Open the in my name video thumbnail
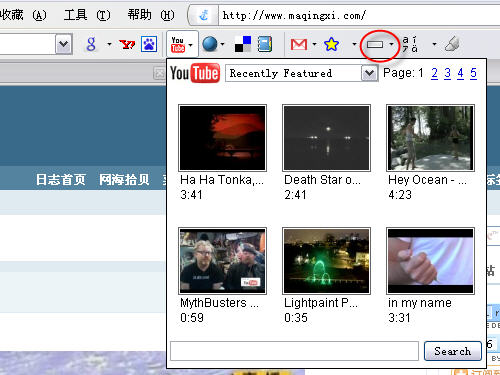 (430, 261)
